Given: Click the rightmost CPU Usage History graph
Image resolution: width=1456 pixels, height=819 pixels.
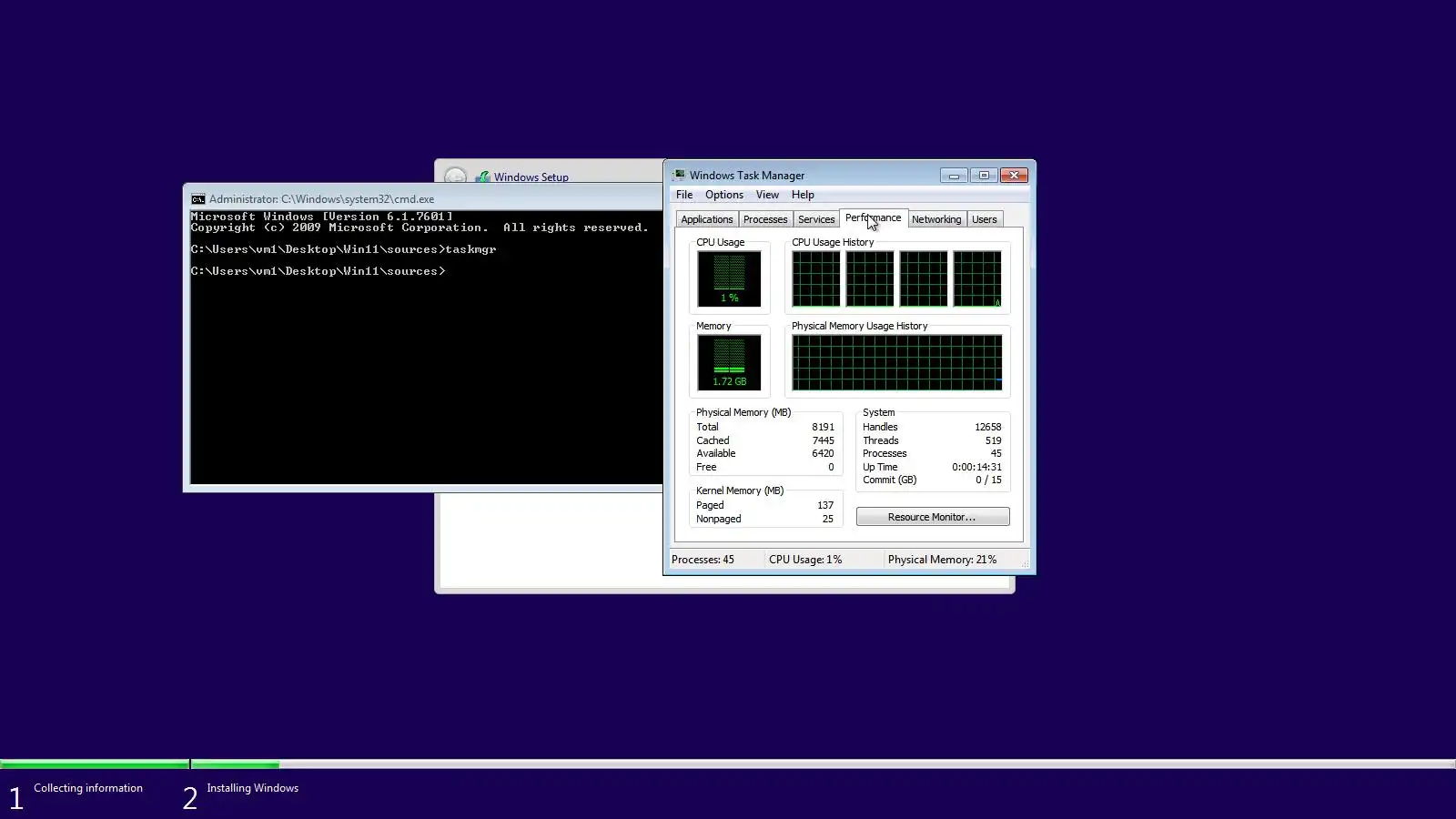Looking at the screenshot, I should [977, 278].
